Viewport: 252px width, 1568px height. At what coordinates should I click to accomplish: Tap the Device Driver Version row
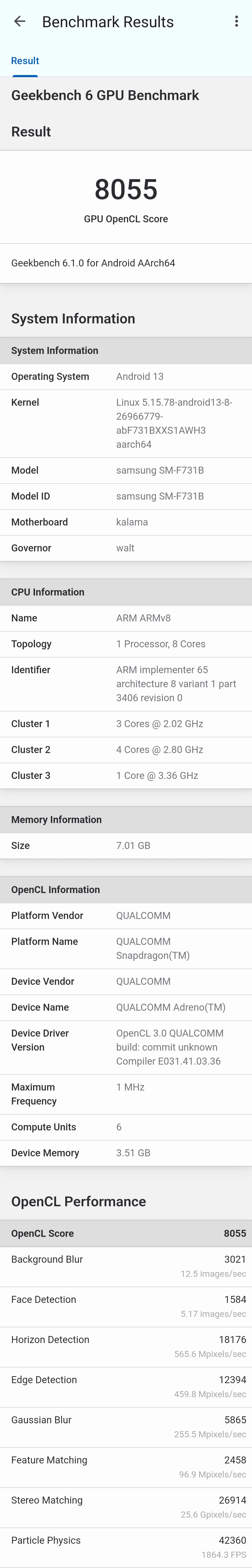click(x=126, y=1047)
